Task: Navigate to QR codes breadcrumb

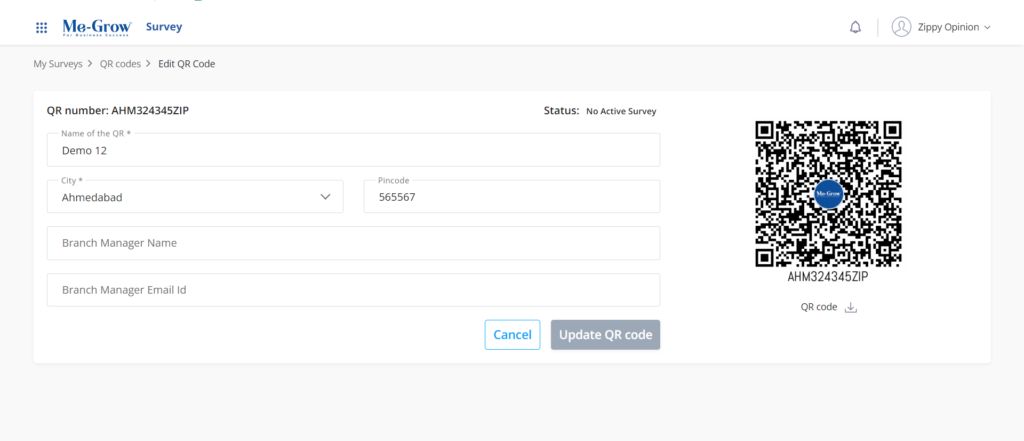Action: [x=121, y=64]
